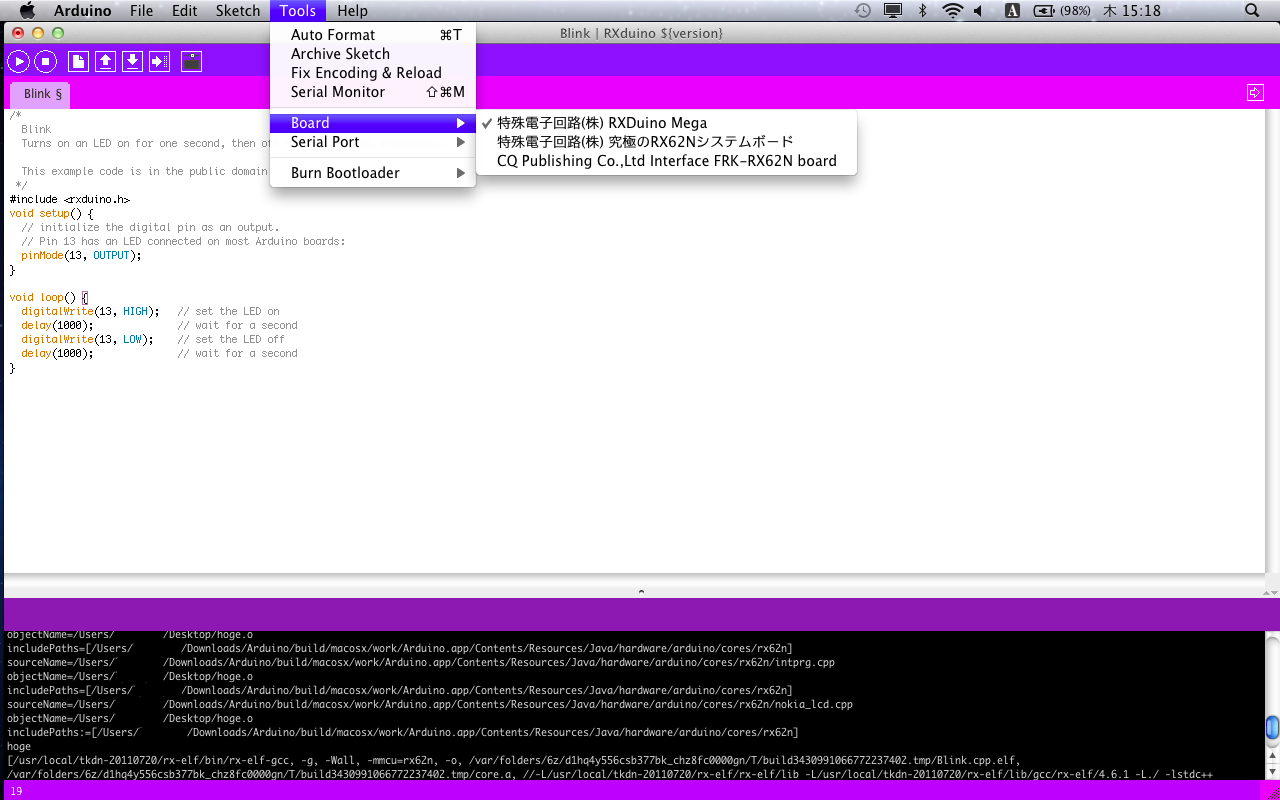This screenshot has height=800, width=1280.
Task: Open Spotlight search magnifier icon
Action: tap(1252, 11)
